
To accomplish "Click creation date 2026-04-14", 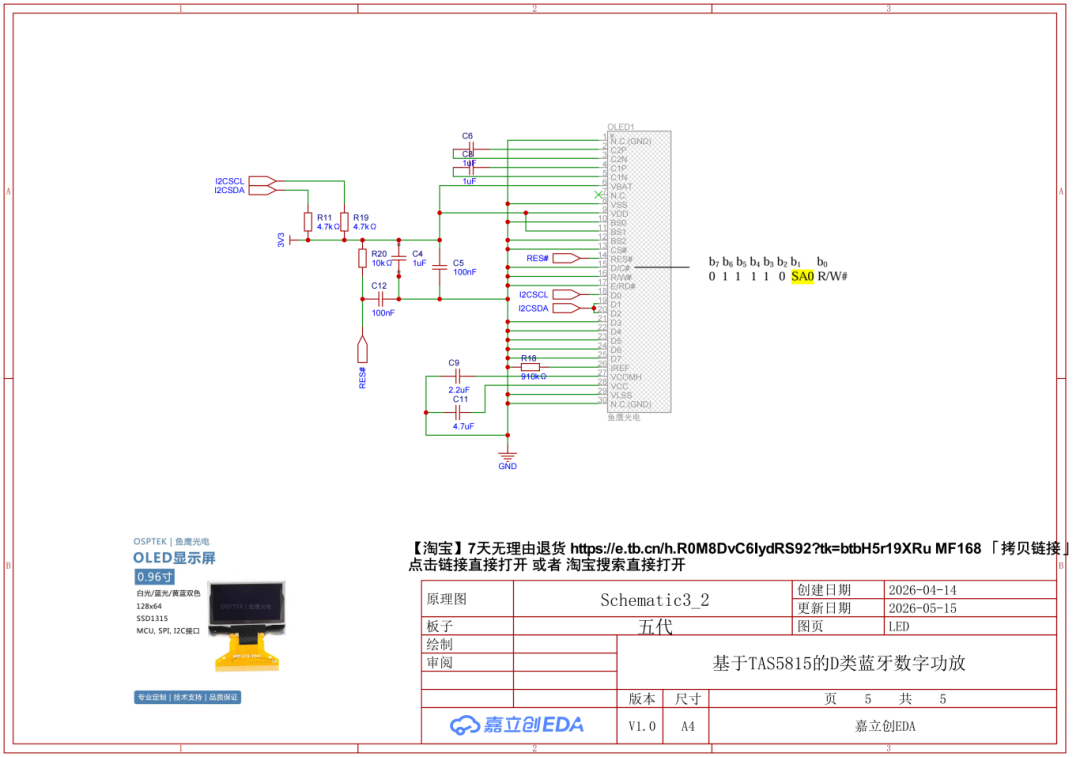I will [x=922, y=590].
